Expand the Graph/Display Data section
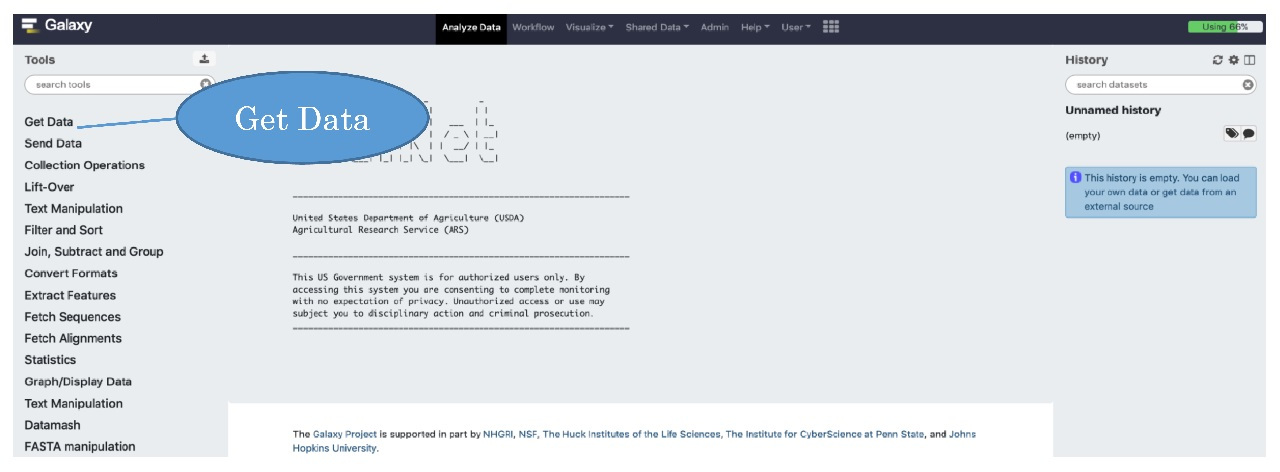Screen dimensions: 1280x472 (x=78, y=382)
